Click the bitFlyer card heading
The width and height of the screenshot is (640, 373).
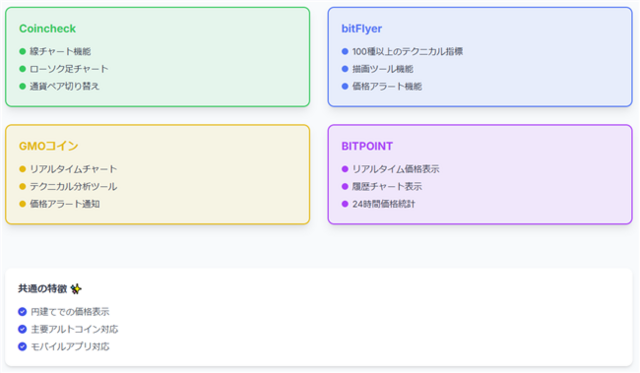362,29
